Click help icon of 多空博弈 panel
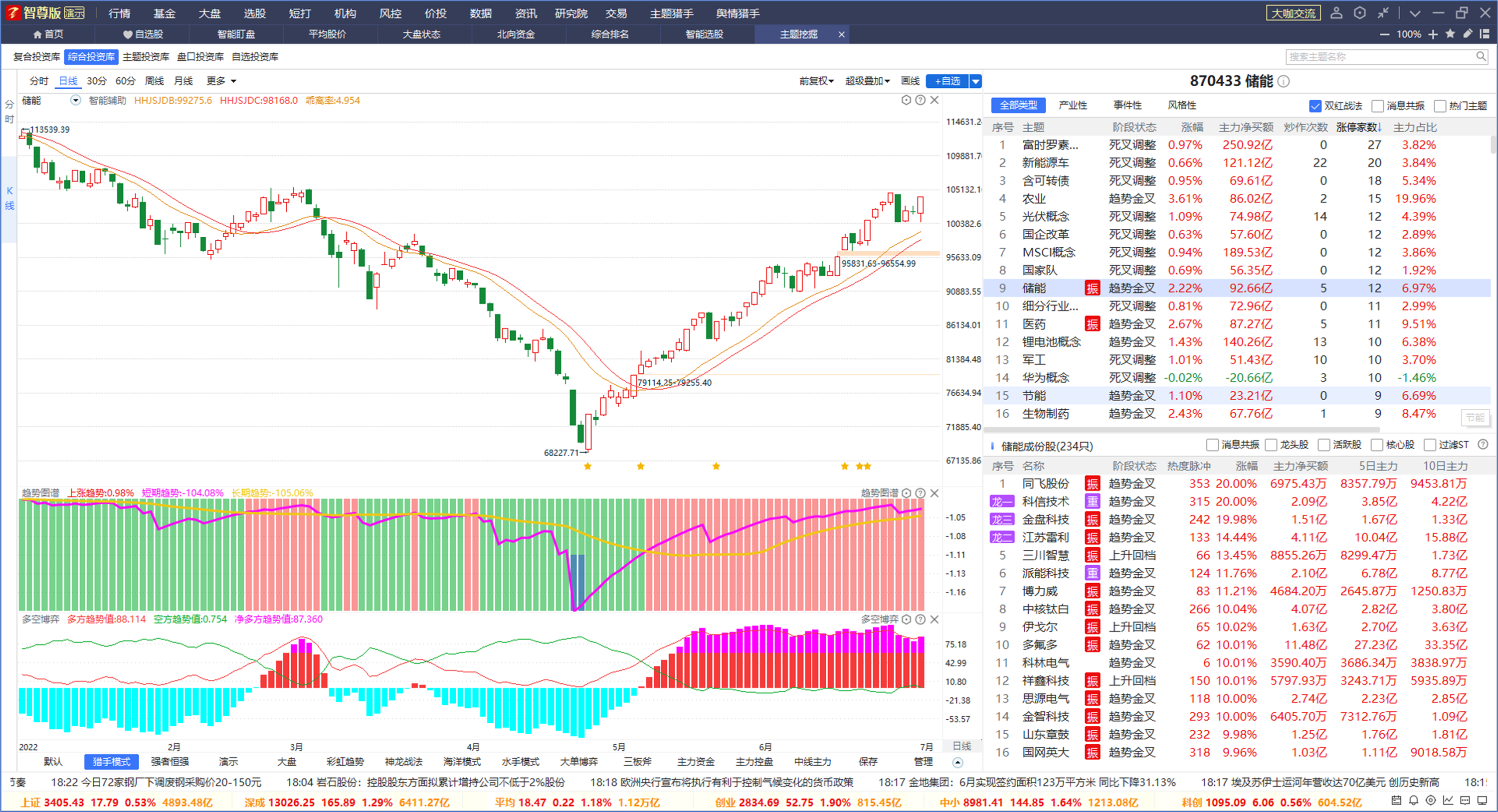This screenshot has height=812, width=1498. pyautogui.click(x=920, y=619)
